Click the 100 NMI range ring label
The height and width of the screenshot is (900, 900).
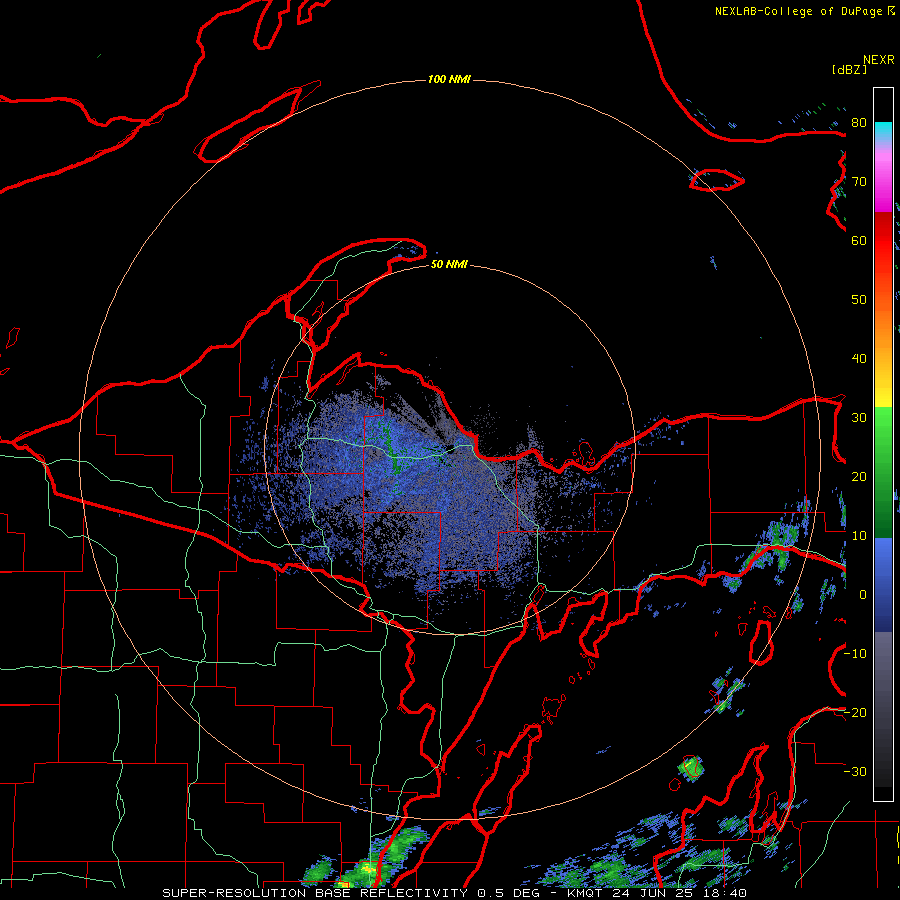(449, 79)
